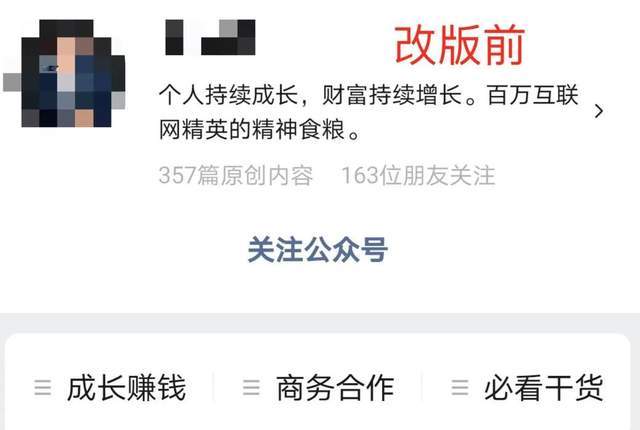Click the intro line ending 精神食粮
Screen dimensions: 640x430
click(x=260, y=130)
